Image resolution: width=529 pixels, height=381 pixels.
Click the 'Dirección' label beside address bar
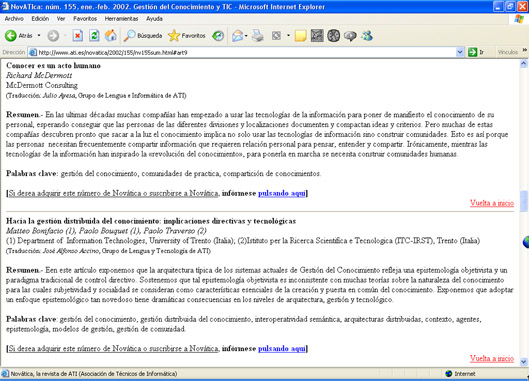coord(13,52)
